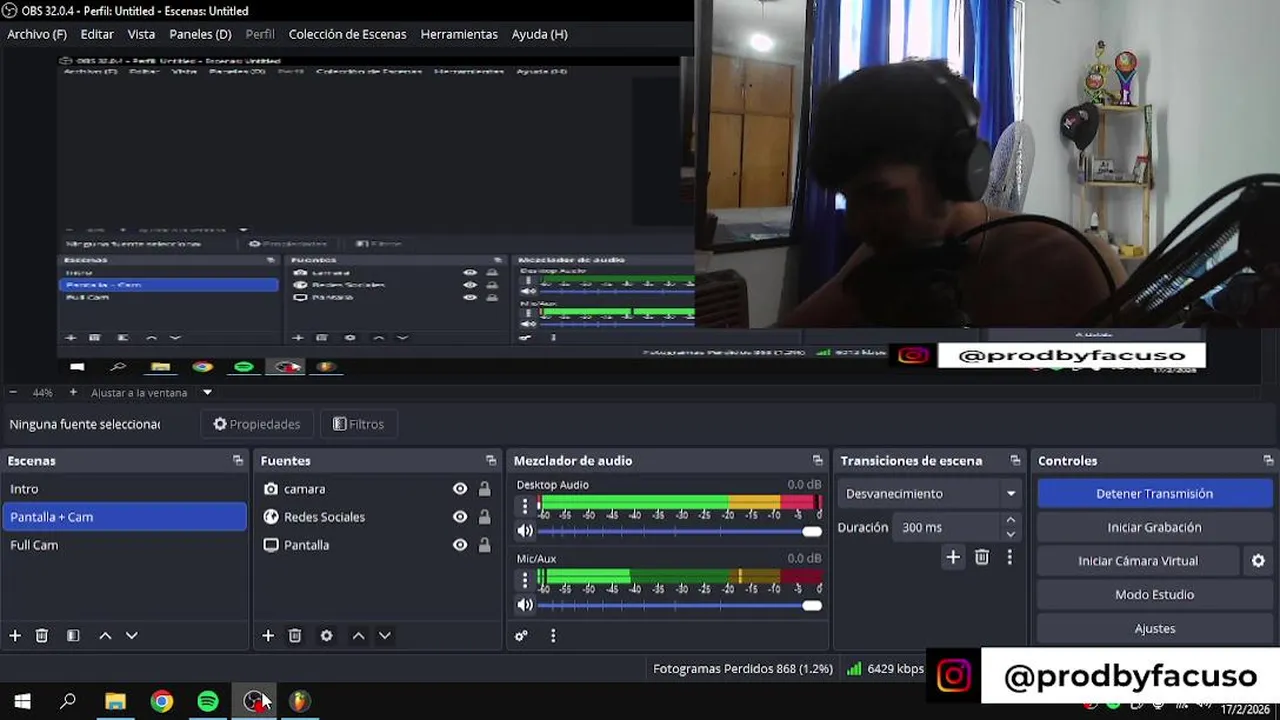Move source up in Fuentes toolbar

point(358,635)
